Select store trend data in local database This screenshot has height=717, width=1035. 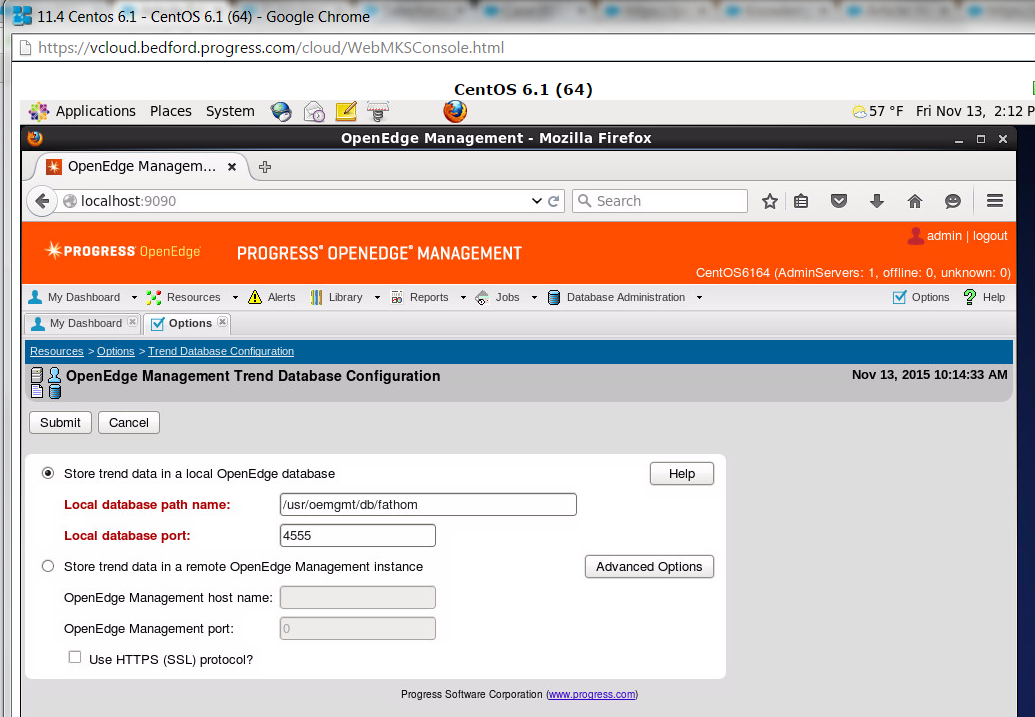pyautogui.click(x=48, y=473)
